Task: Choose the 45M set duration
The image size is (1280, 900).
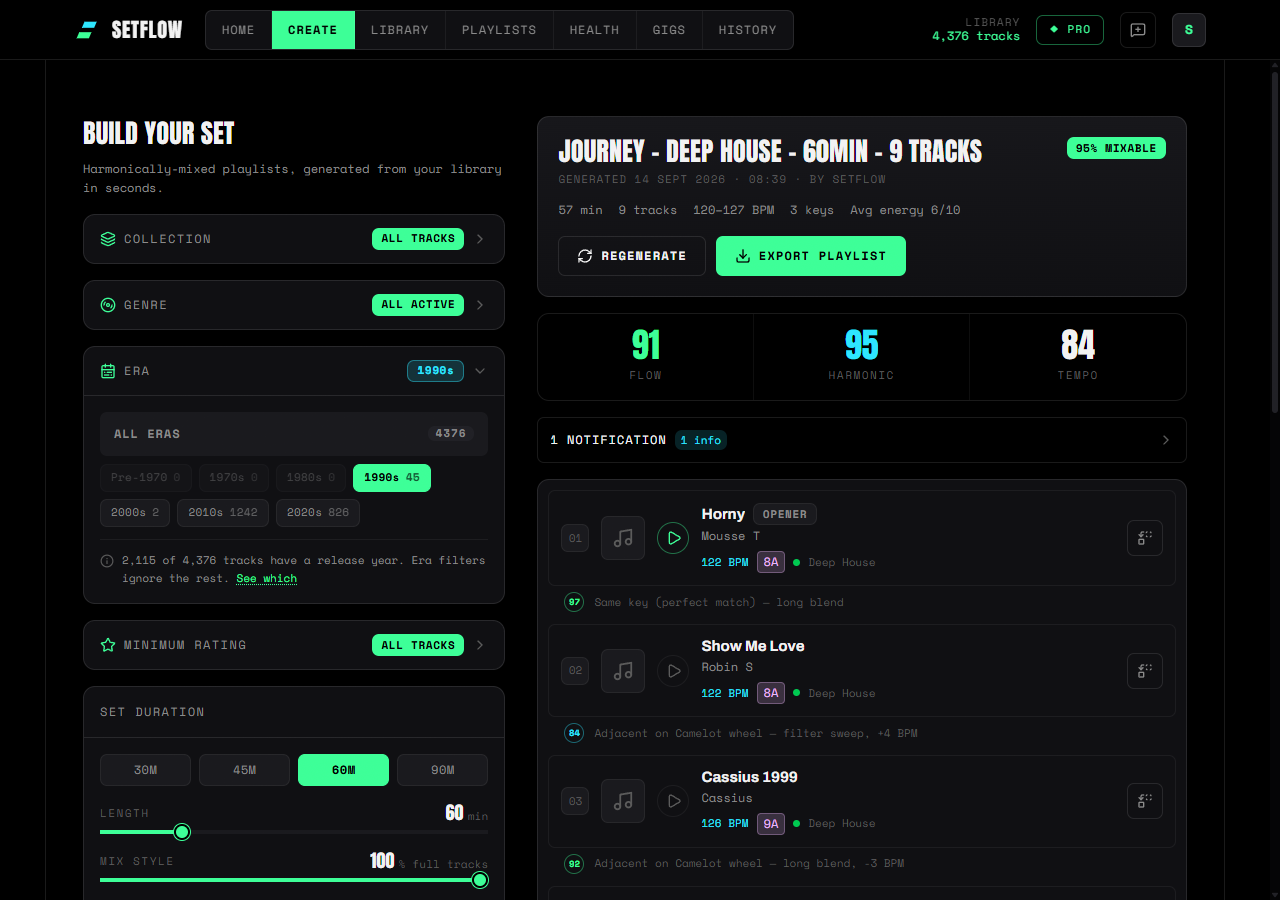Action: (x=245, y=770)
